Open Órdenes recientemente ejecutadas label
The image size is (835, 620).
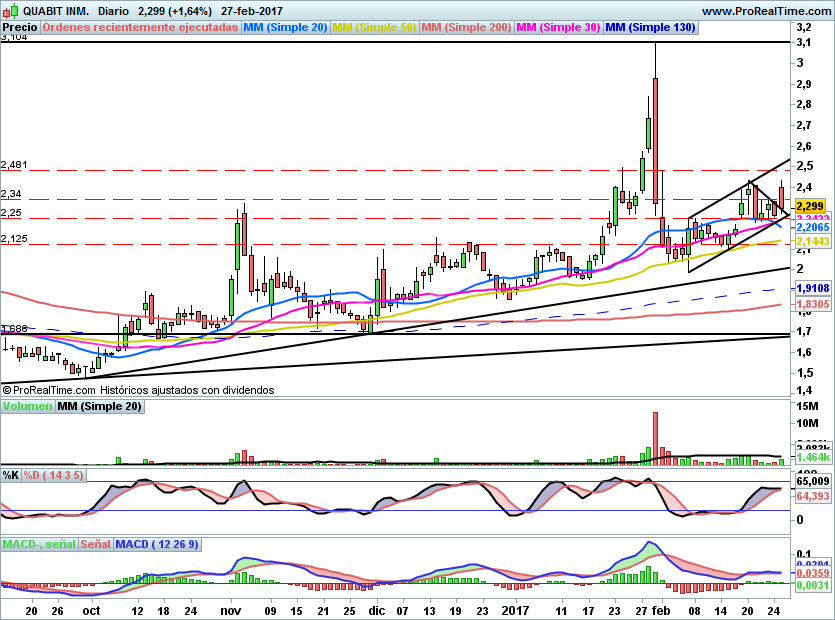[x=140, y=27]
